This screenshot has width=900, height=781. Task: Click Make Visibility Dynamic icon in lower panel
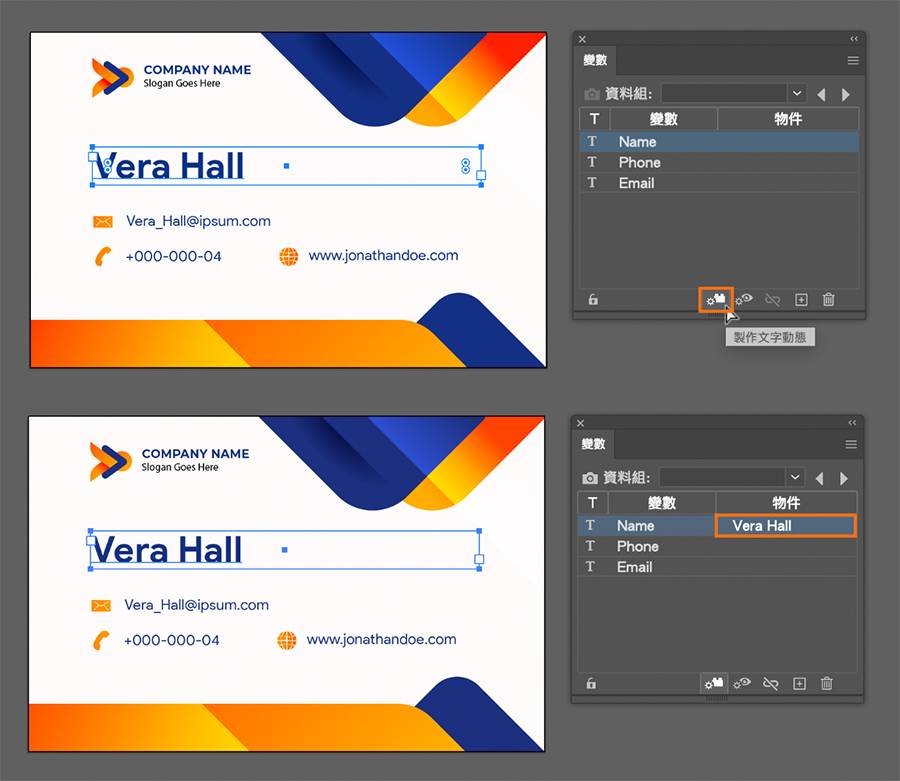tap(743, 683)
